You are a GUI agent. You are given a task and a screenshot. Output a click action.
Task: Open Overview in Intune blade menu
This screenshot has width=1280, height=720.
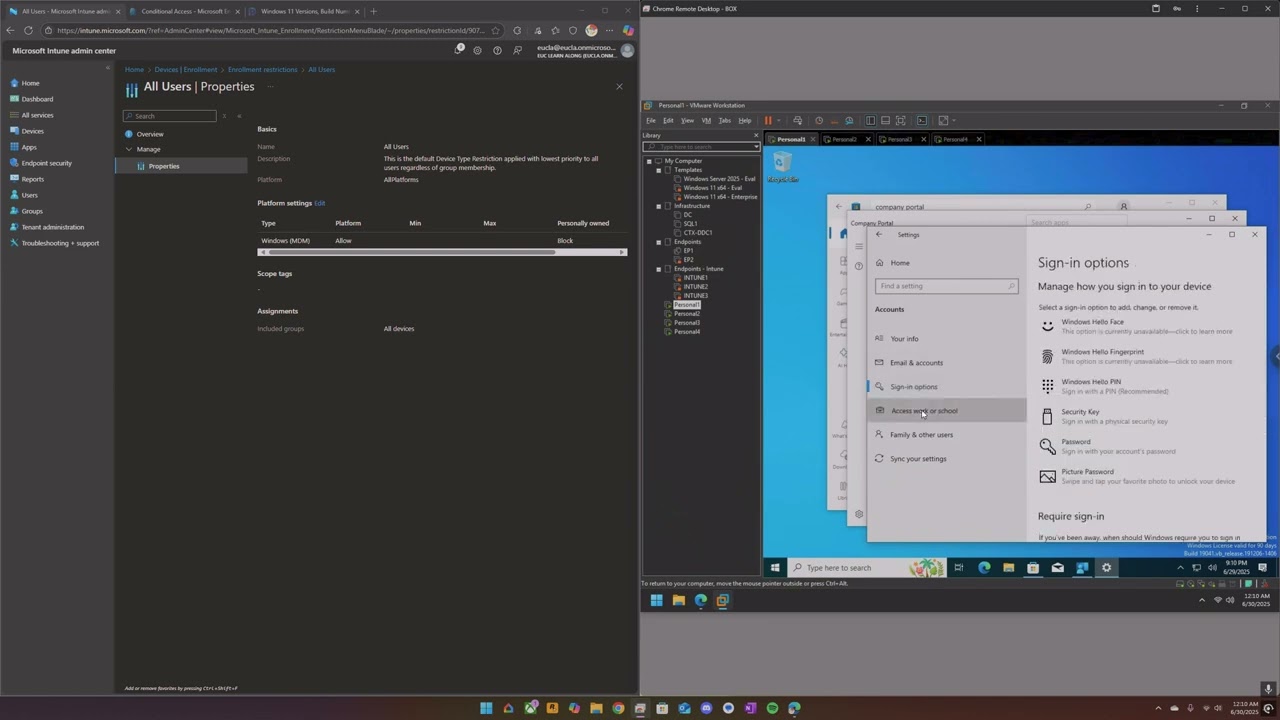pos(150,134)
